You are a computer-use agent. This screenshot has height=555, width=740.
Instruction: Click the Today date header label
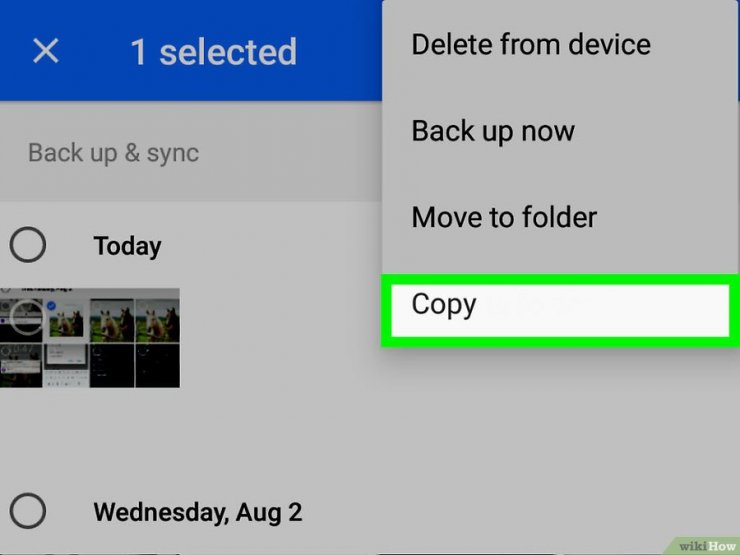(127, 246)
